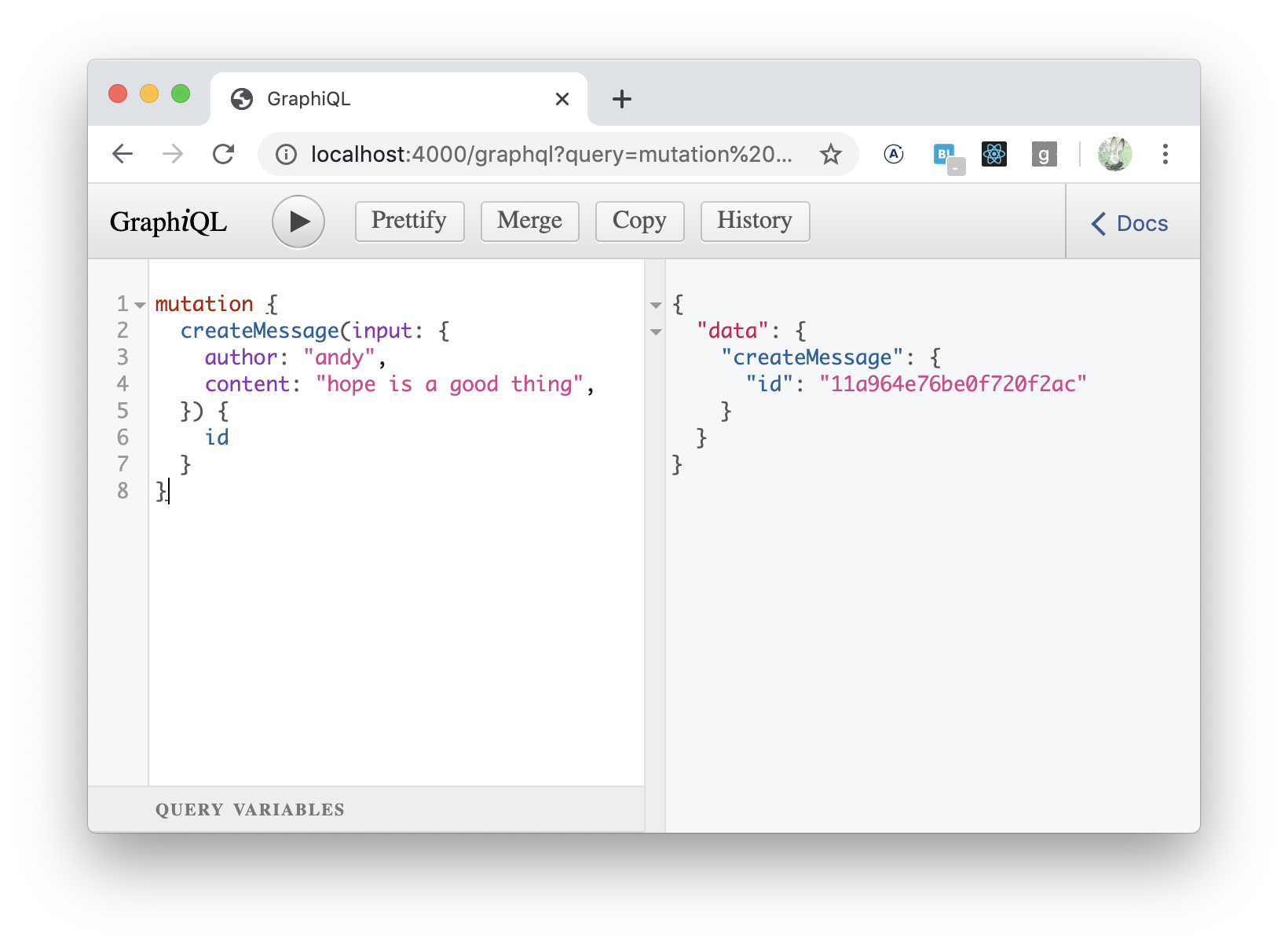Open the circled A extension
This screenshot has height=949, width=1288.
coord(894,154)
